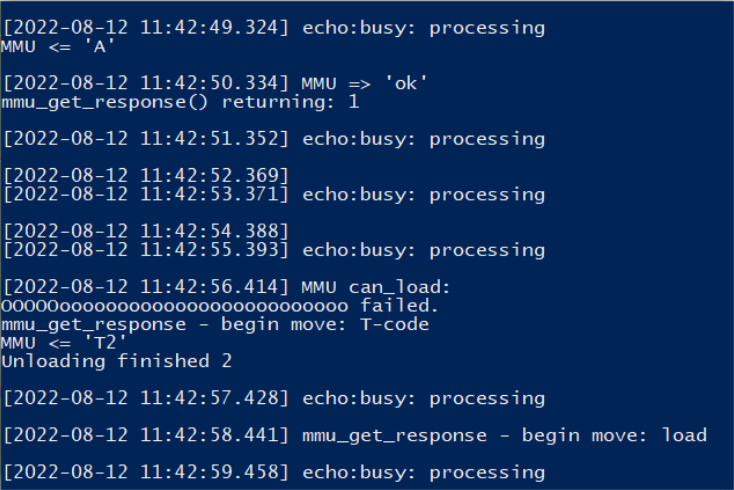Click the mmu_get_response() returning: 1 line

coord(180,101)
